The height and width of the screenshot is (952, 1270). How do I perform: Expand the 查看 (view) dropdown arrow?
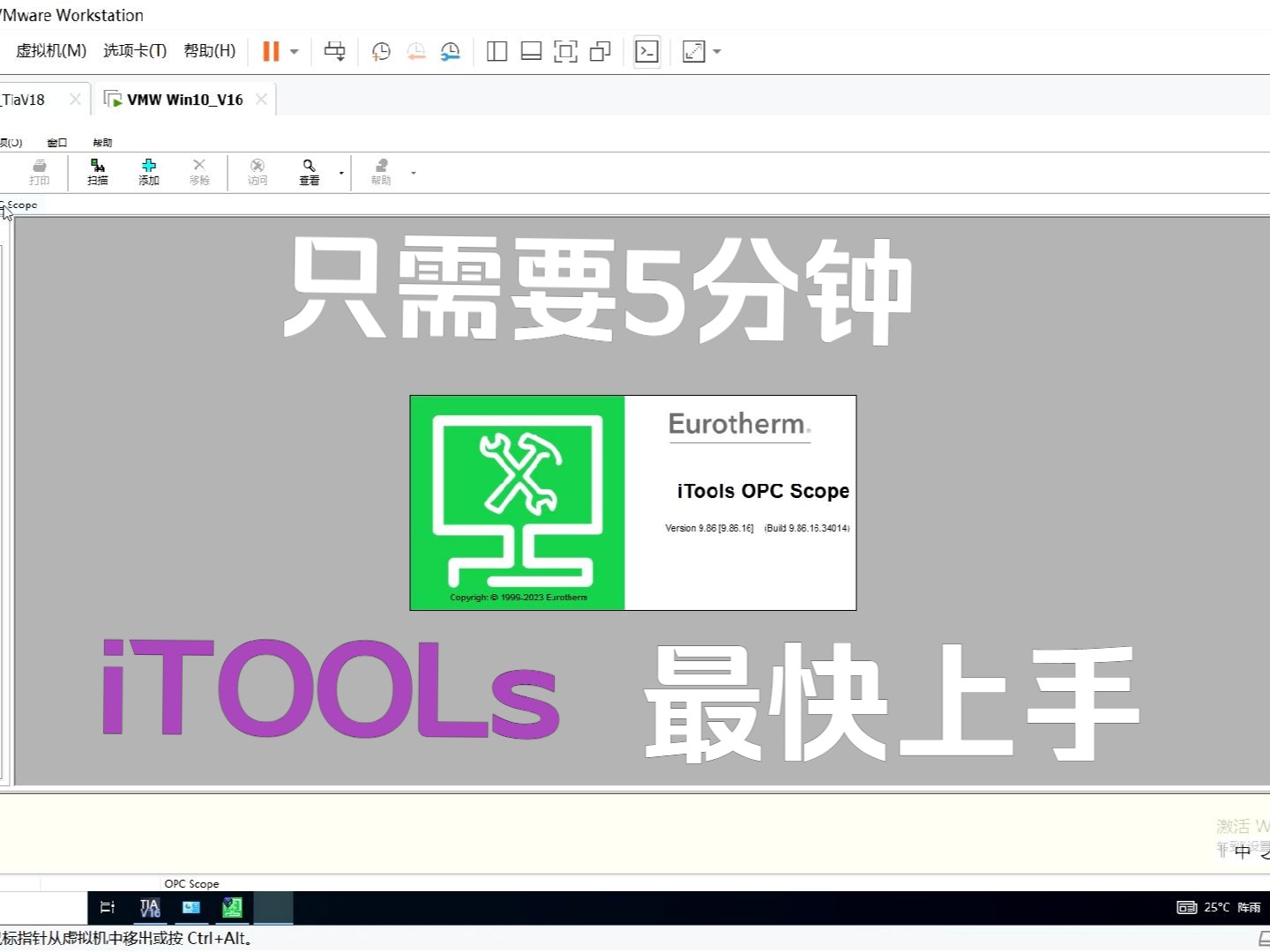click(340, 173)
